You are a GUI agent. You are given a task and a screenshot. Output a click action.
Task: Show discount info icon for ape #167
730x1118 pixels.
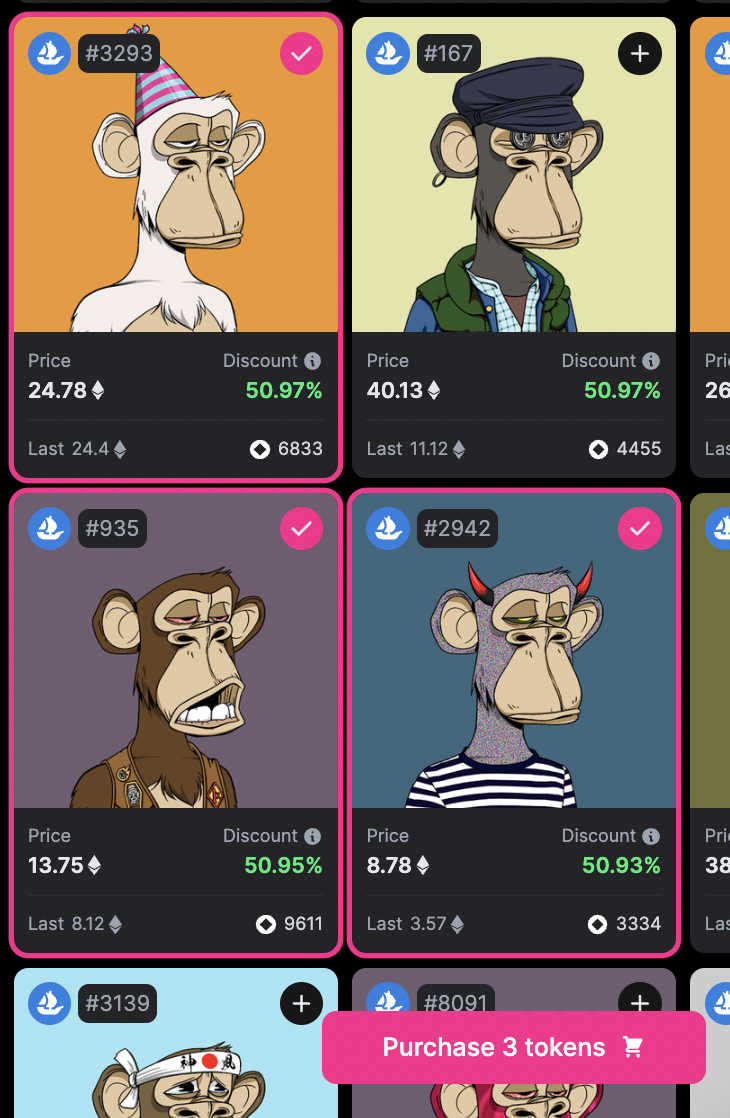pyautogui.click(x=651, y=361)
